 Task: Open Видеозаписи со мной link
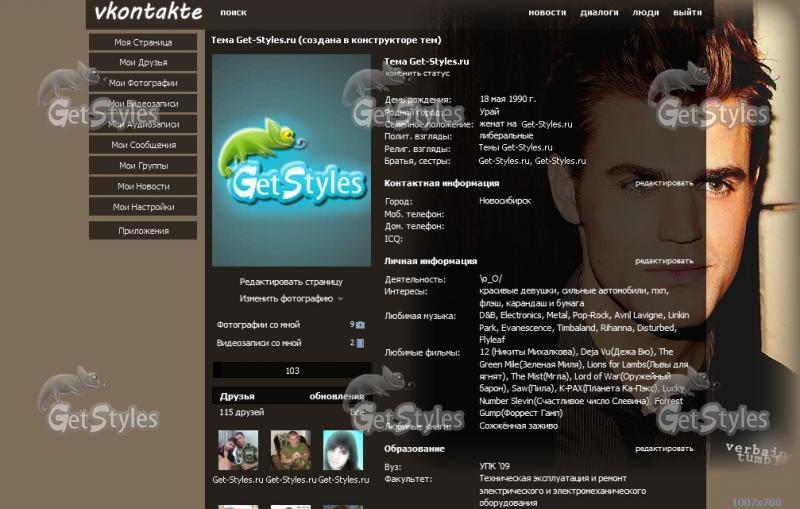coord(259,343)
